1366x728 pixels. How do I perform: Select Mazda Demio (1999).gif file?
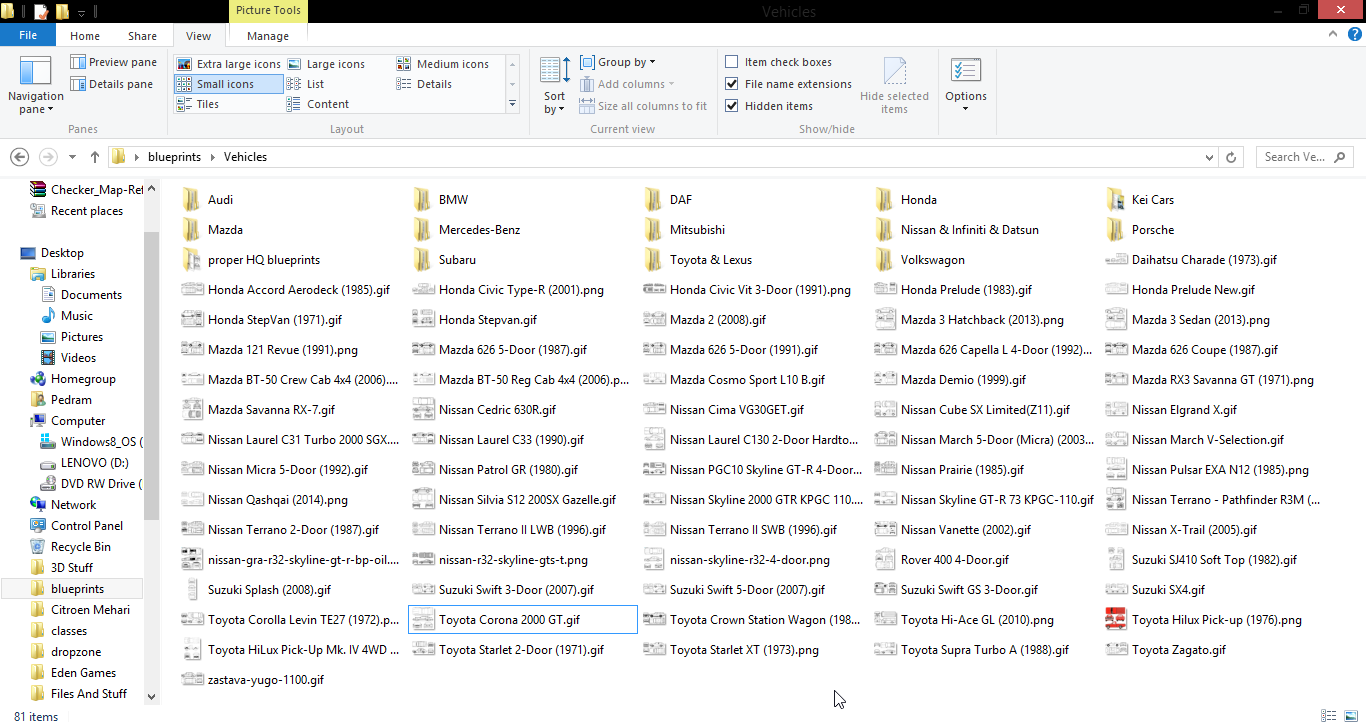pos(950,380)
